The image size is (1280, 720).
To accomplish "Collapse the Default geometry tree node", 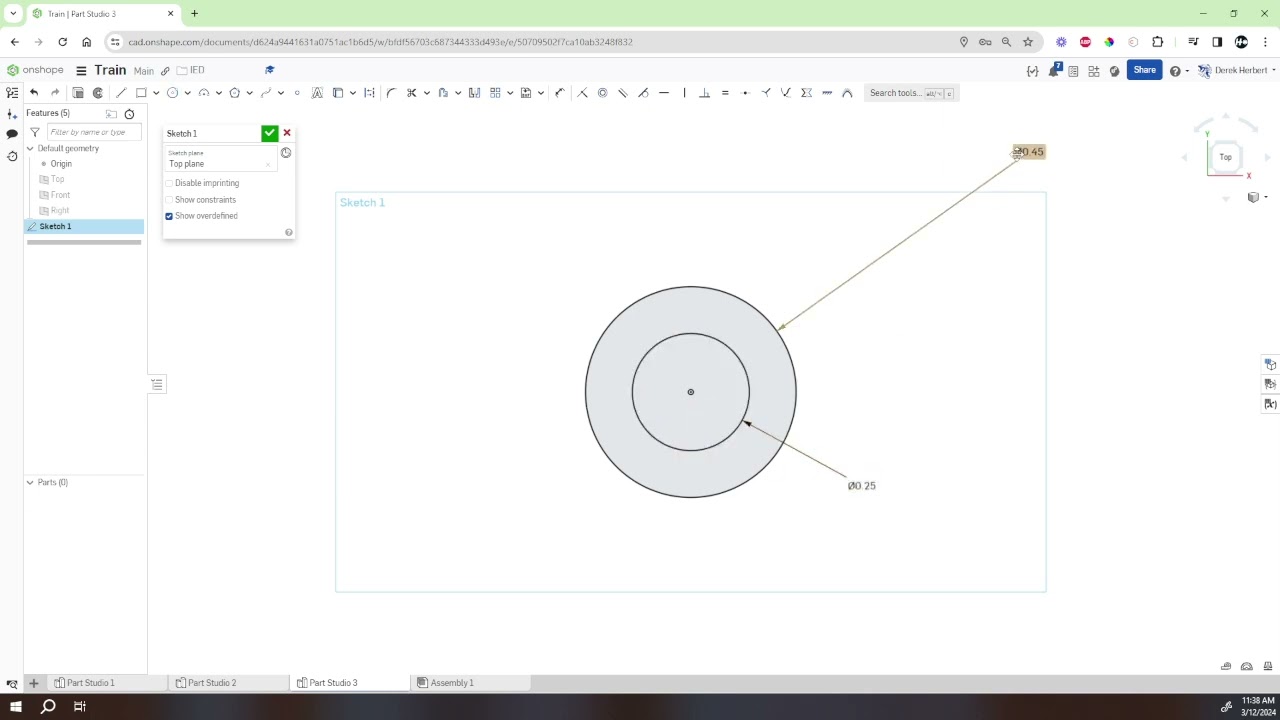I will 30,148.
